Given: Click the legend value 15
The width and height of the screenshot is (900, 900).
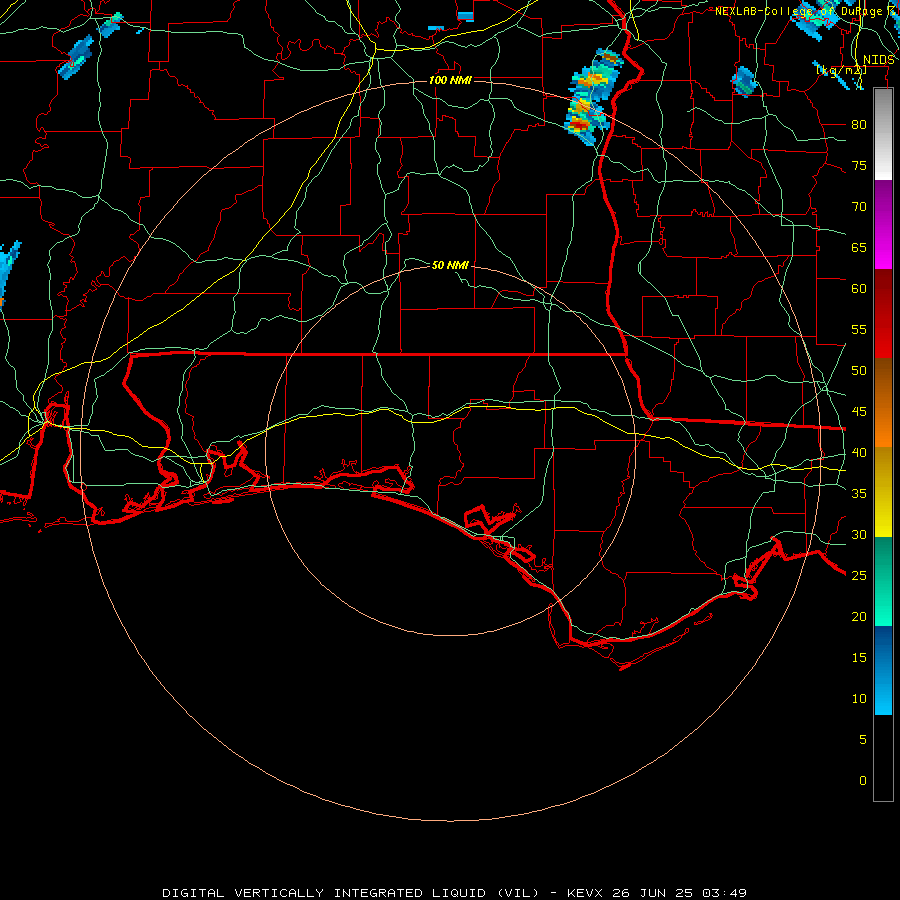Looking at the screenshot, I should (x=859, y=657).
